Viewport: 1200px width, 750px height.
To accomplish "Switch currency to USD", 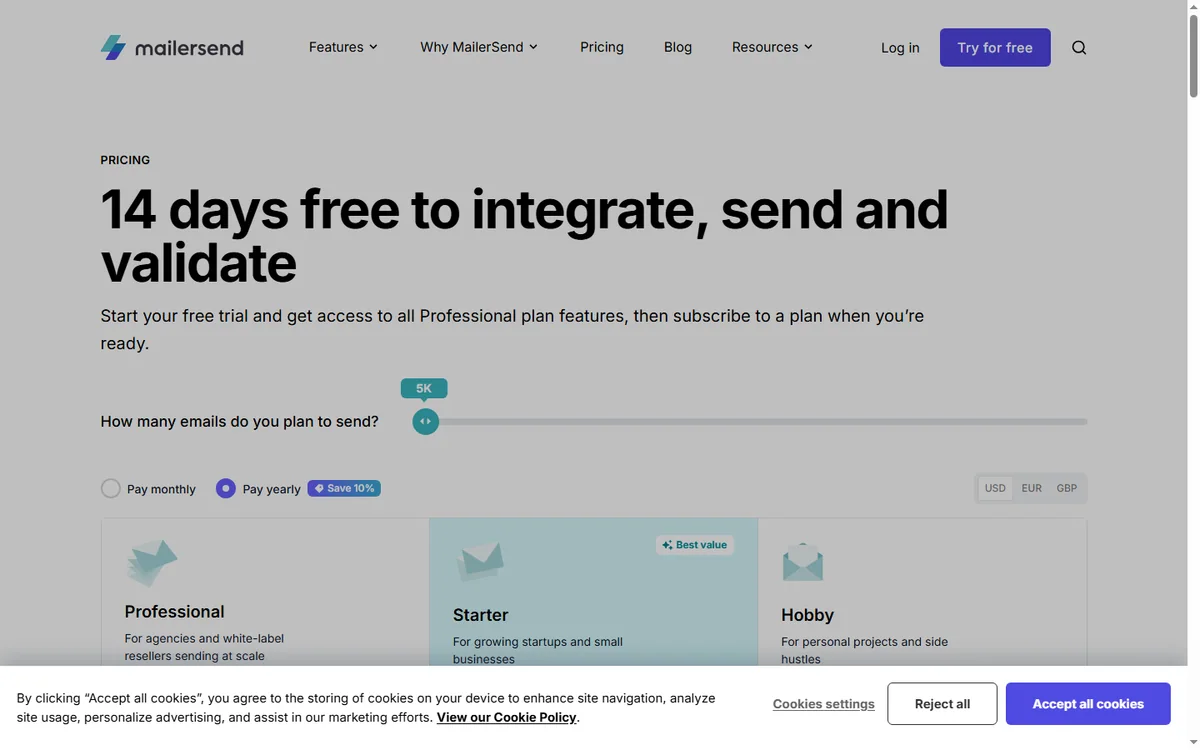I will coord(995,488).
